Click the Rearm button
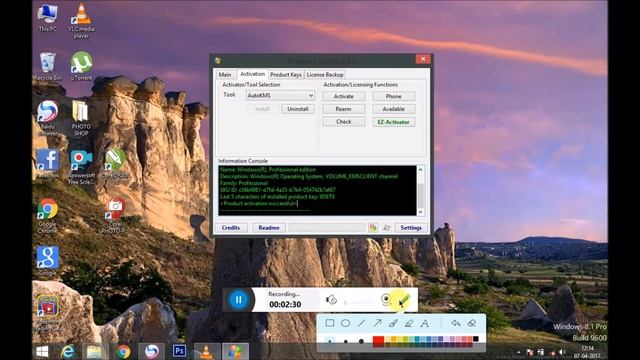The width and height of the screenshot is (640, 360). 344,109
